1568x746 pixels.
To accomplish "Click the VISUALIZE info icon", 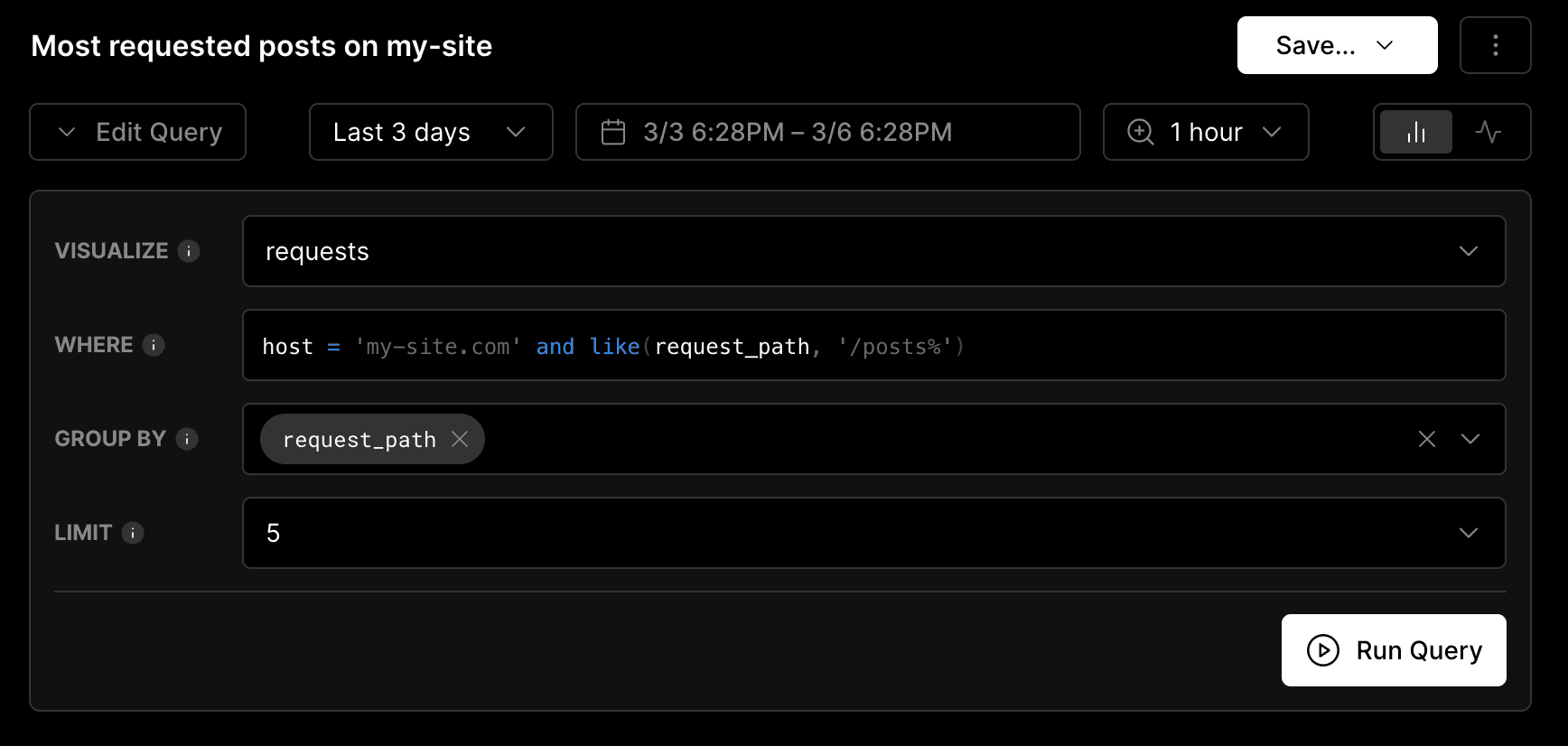I will pos(189,251).
